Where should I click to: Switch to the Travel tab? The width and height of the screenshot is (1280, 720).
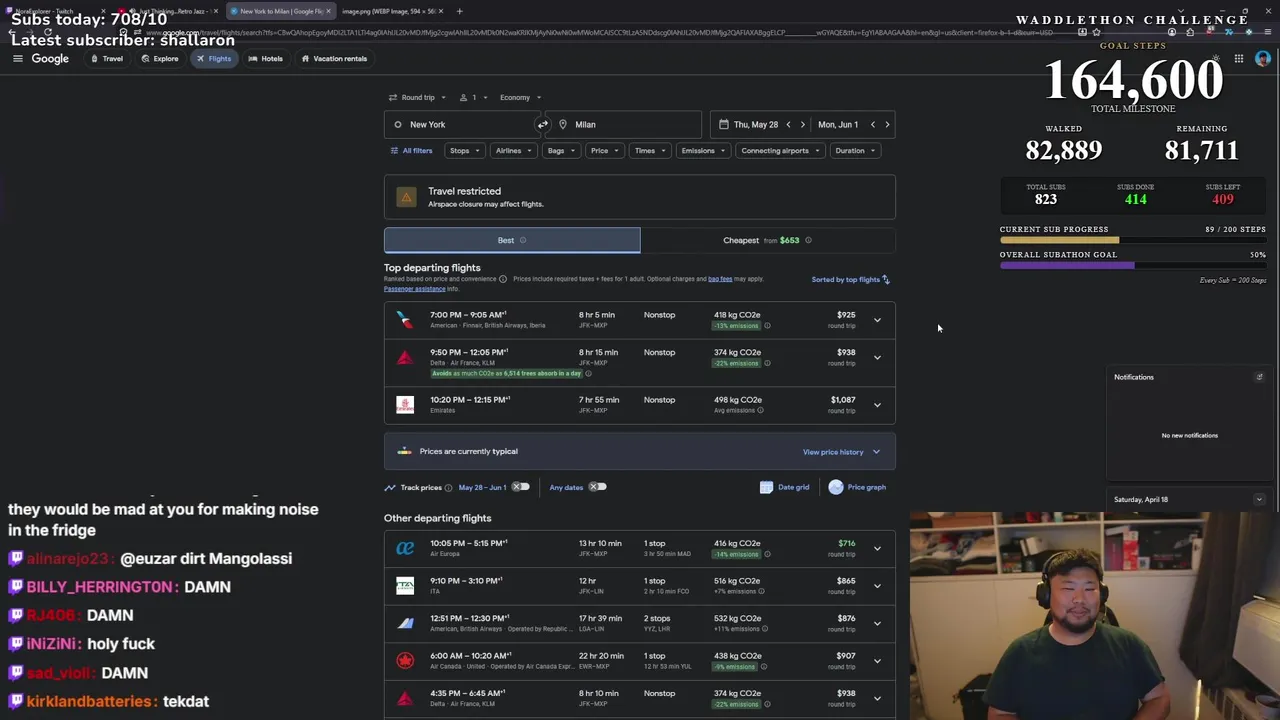[x=107, y=59]
